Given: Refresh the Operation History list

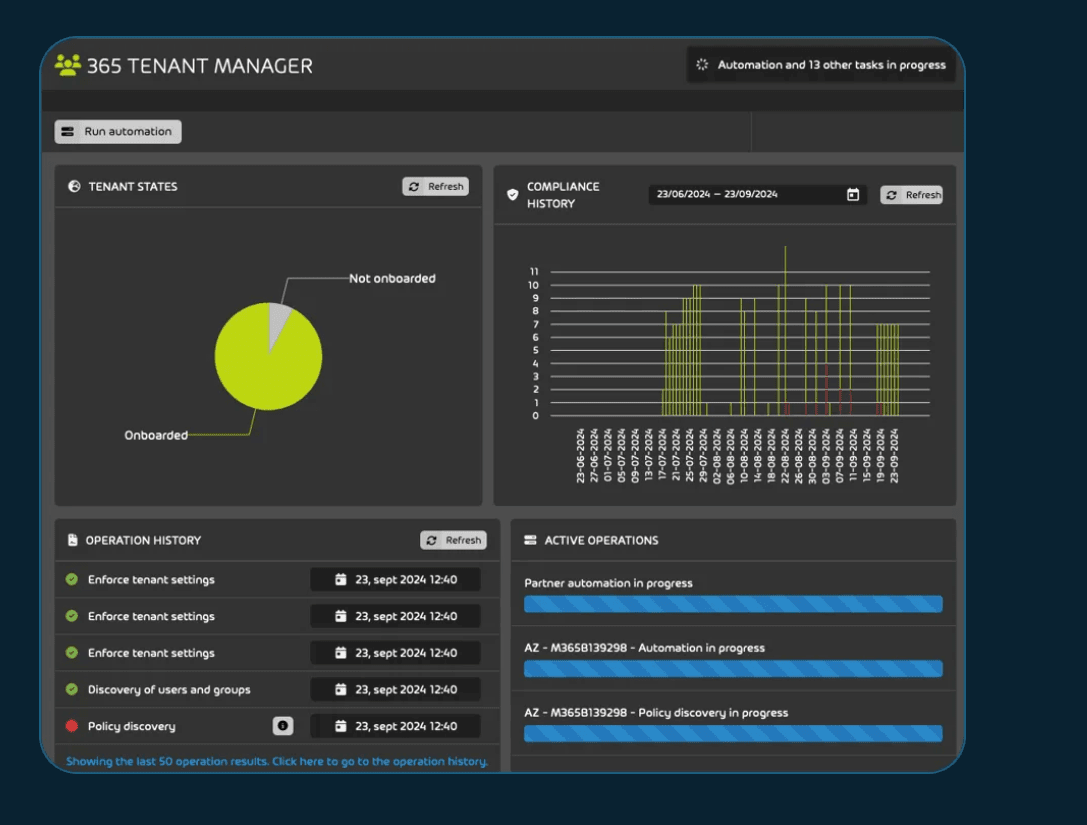Looking at the screenshot, I should (x=453, y=540).
